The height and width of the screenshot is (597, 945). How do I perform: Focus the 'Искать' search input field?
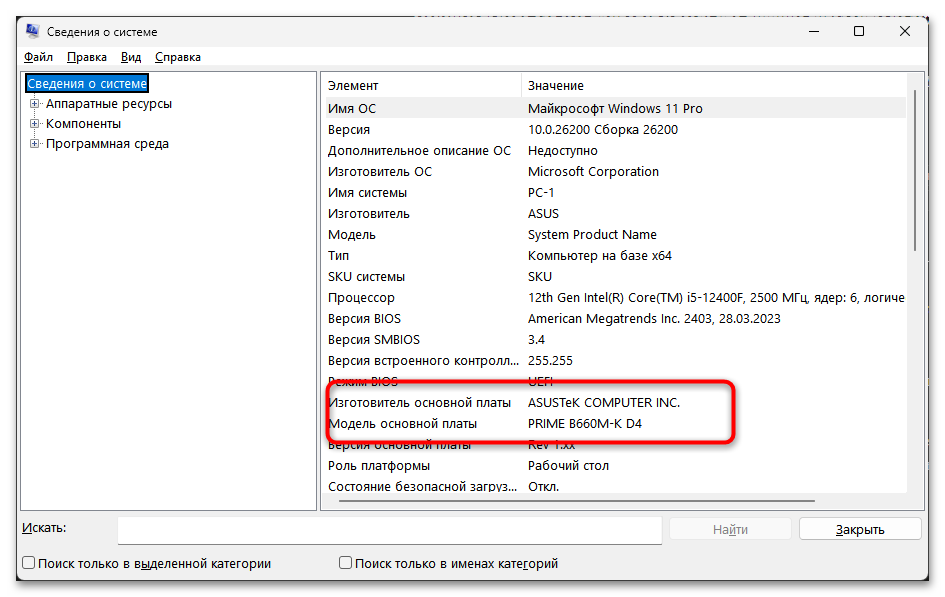(x=389, y=530)
